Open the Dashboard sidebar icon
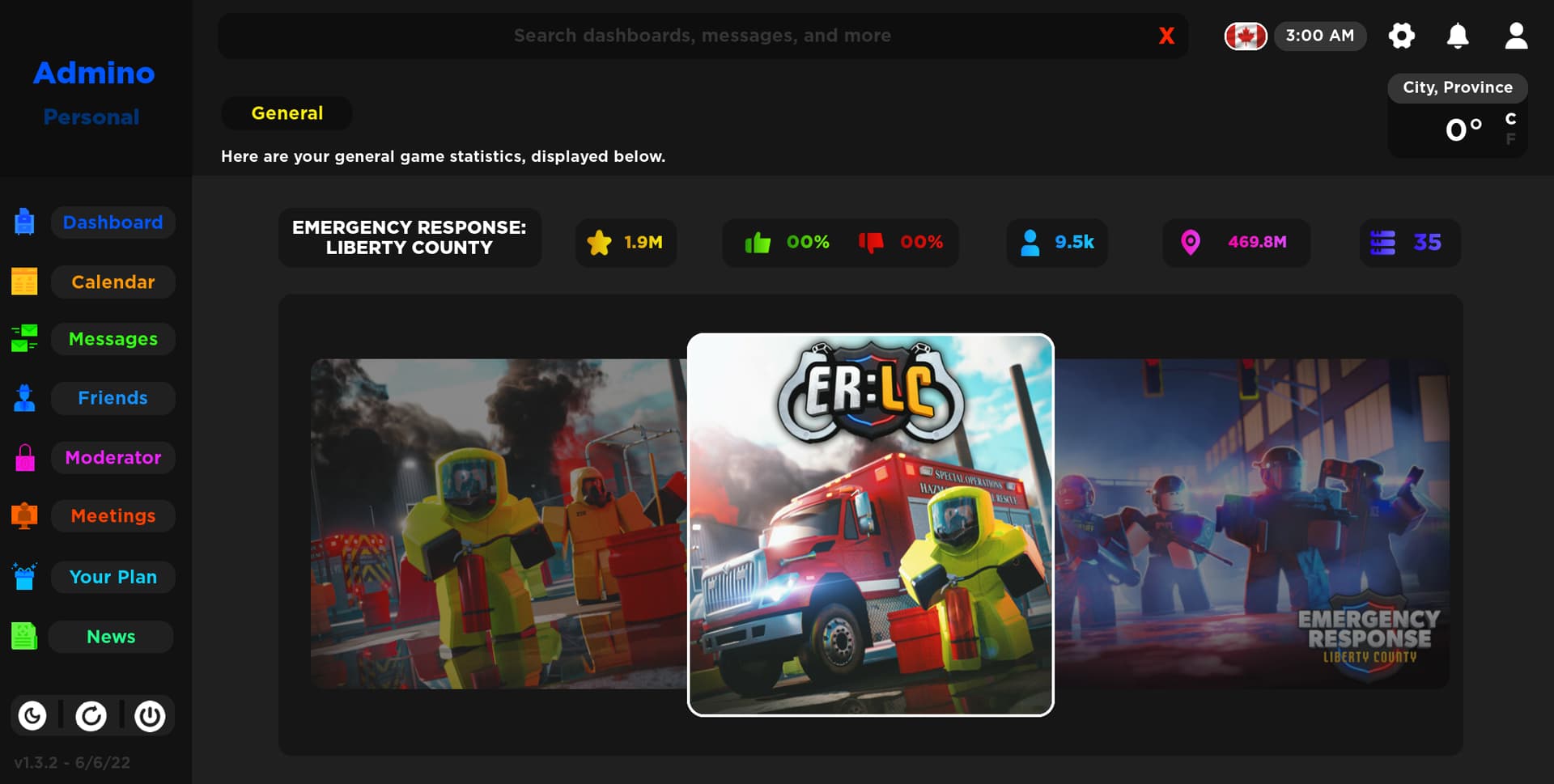Viewport: 1554px width, 784px height. point(24,222)
